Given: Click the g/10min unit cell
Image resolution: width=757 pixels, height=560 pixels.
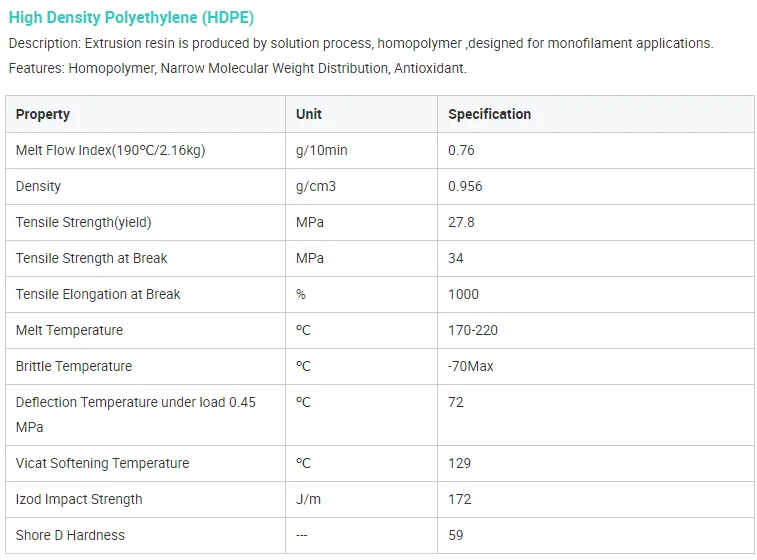Looking at the screenshot, I should [x=321, y=150].
